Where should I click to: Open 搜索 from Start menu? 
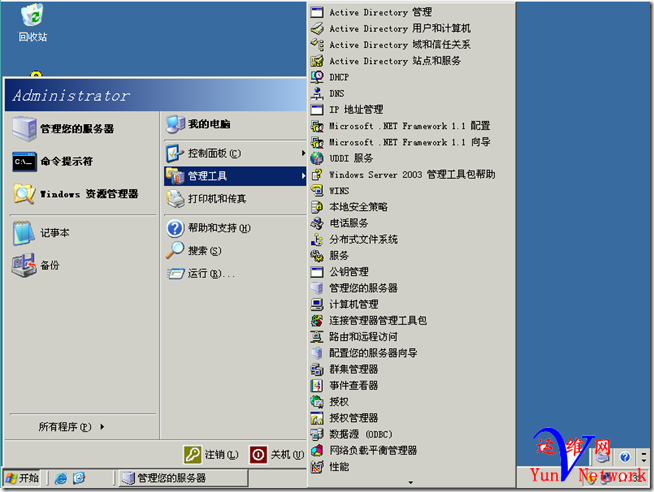pos(235,251)
